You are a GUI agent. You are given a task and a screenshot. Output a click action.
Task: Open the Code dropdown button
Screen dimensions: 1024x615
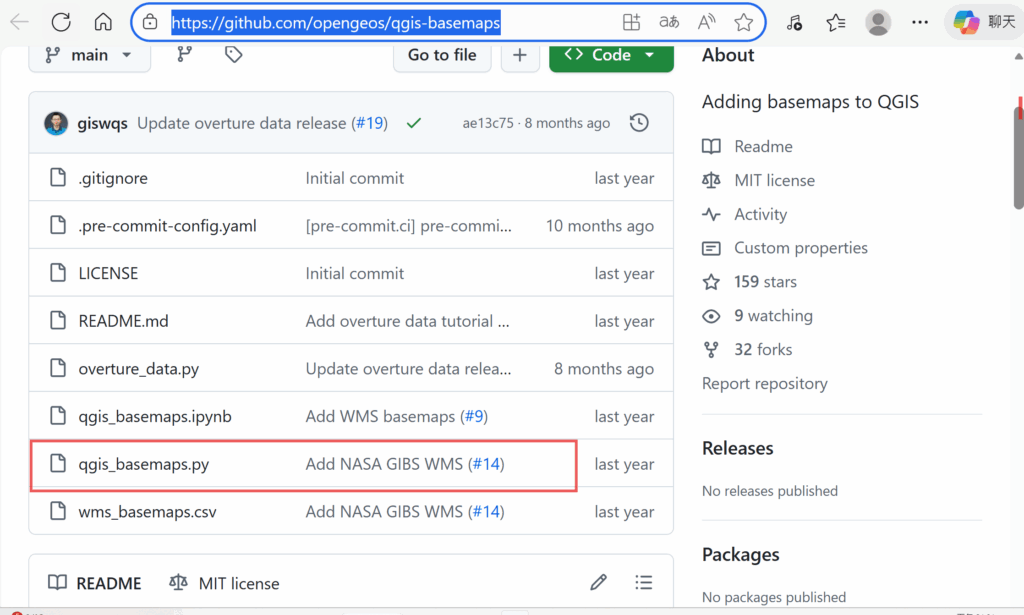[611, 55]
